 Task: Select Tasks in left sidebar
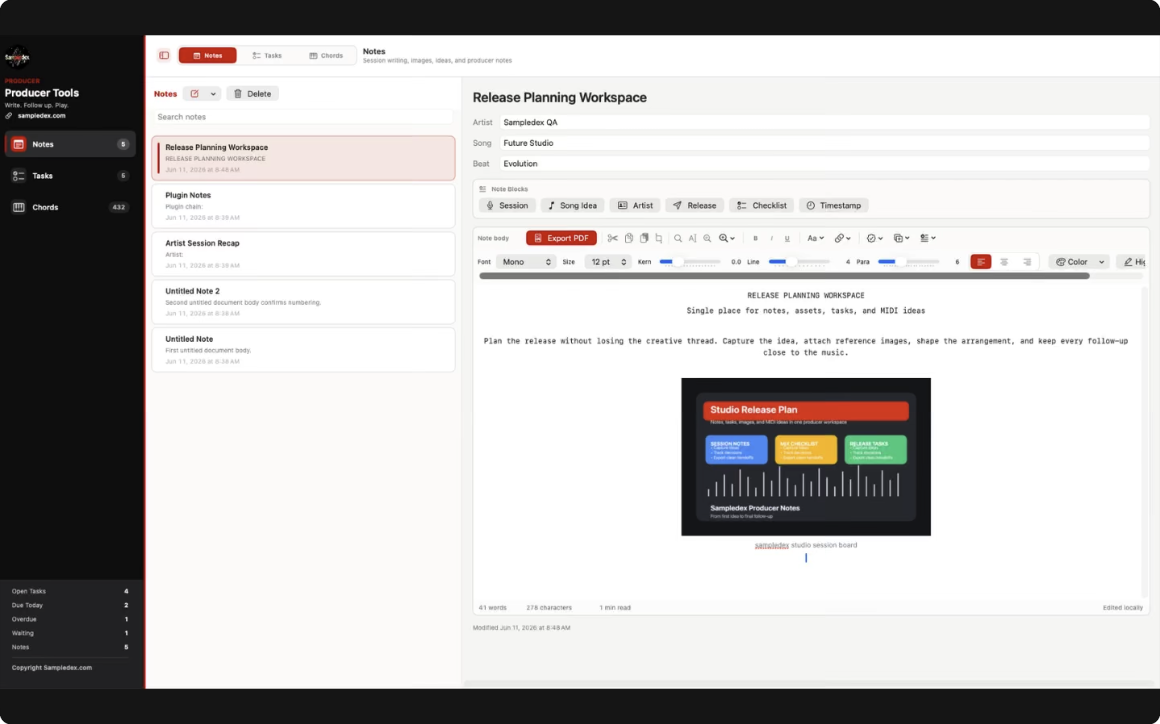click(70, 175)
